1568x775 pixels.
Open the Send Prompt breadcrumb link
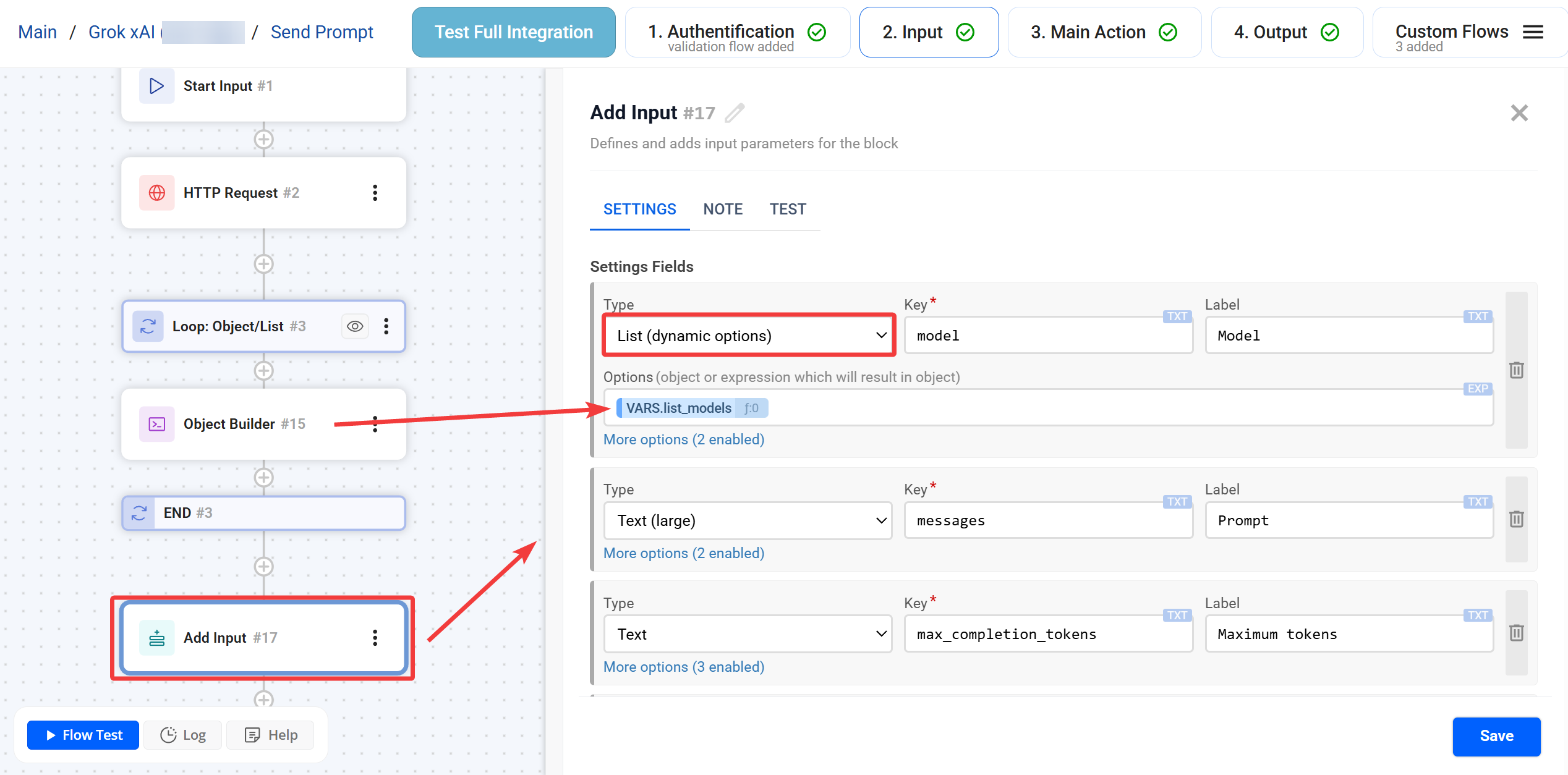tap(322, 32)
